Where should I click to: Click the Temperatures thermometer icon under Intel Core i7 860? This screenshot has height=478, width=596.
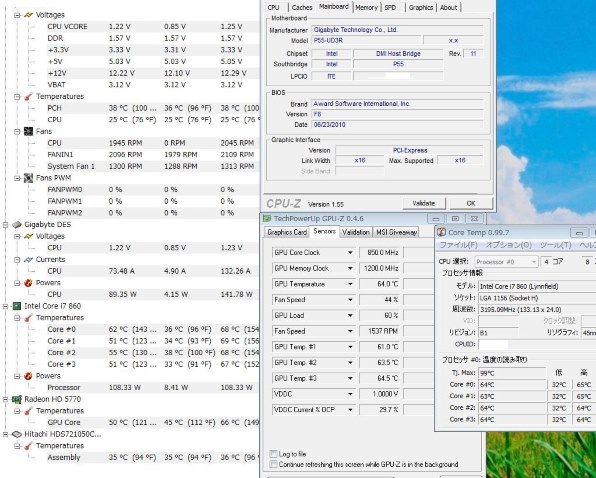[x=29, y=318]
